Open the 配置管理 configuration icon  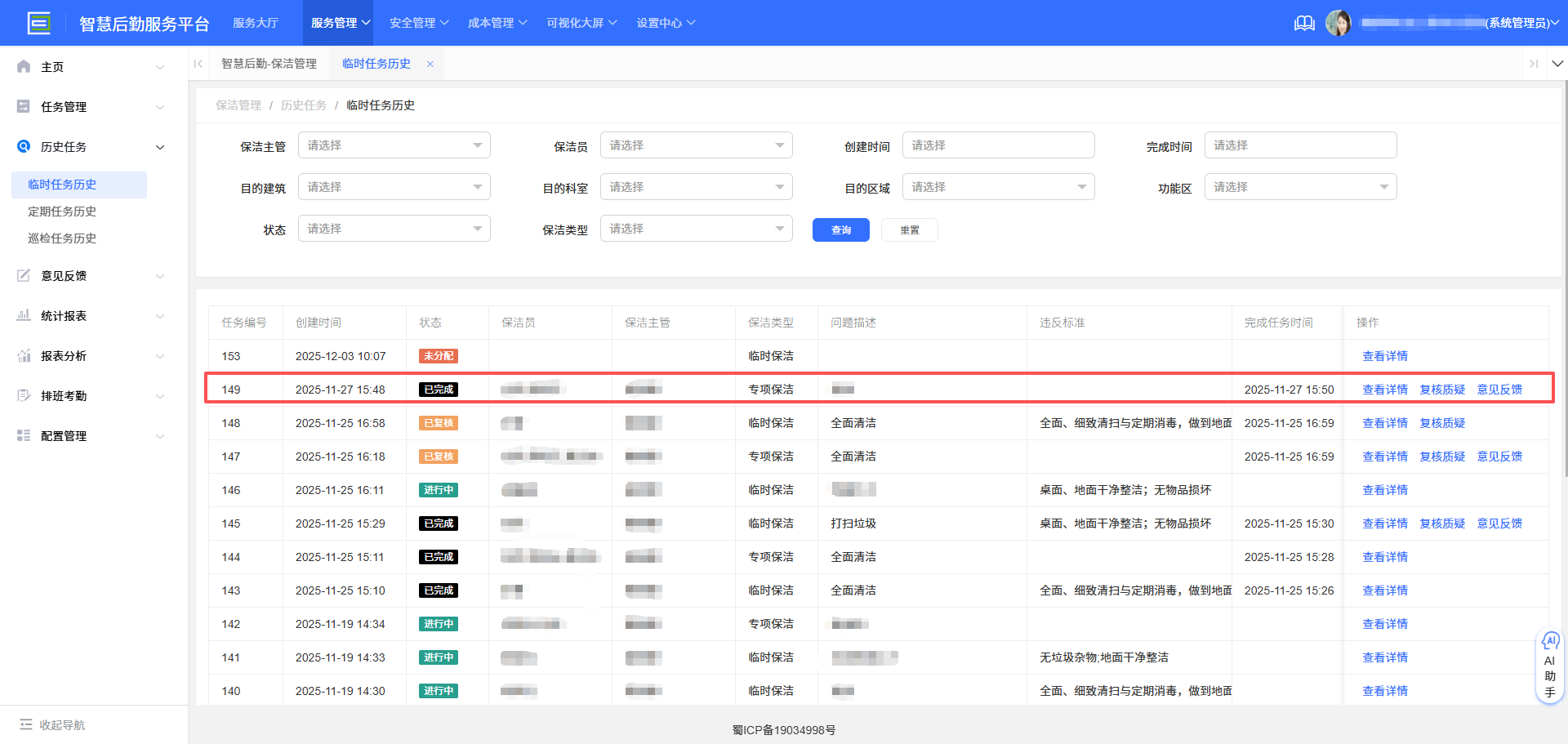click(23, 435)
